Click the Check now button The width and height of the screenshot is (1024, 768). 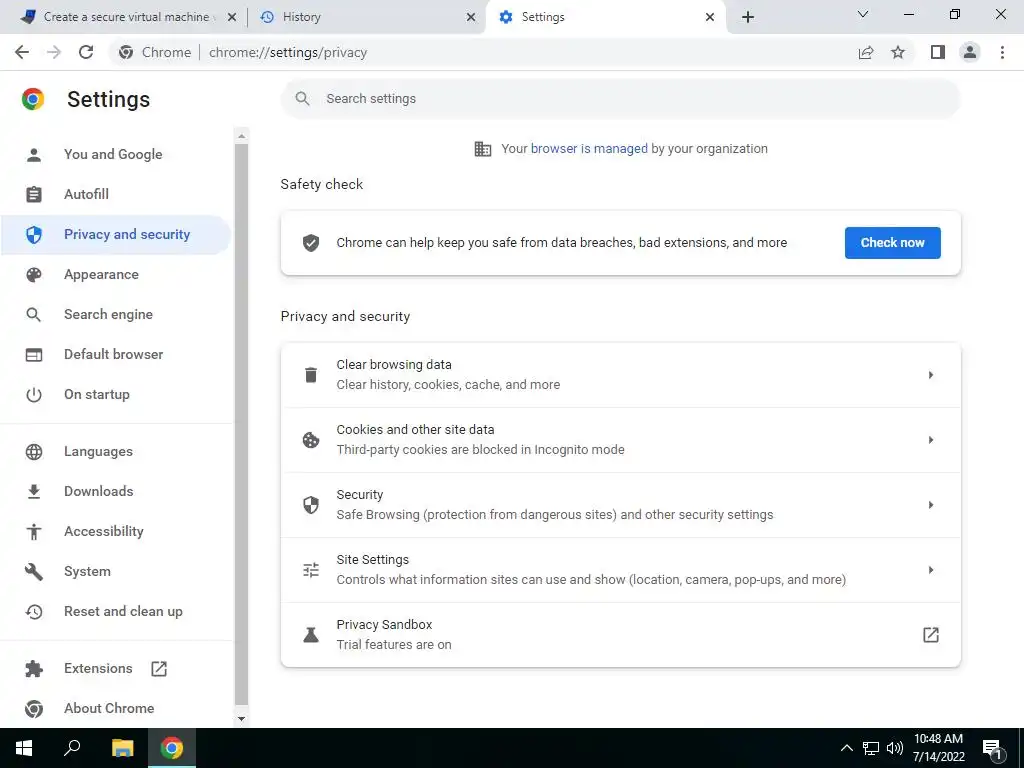point(892,243)
